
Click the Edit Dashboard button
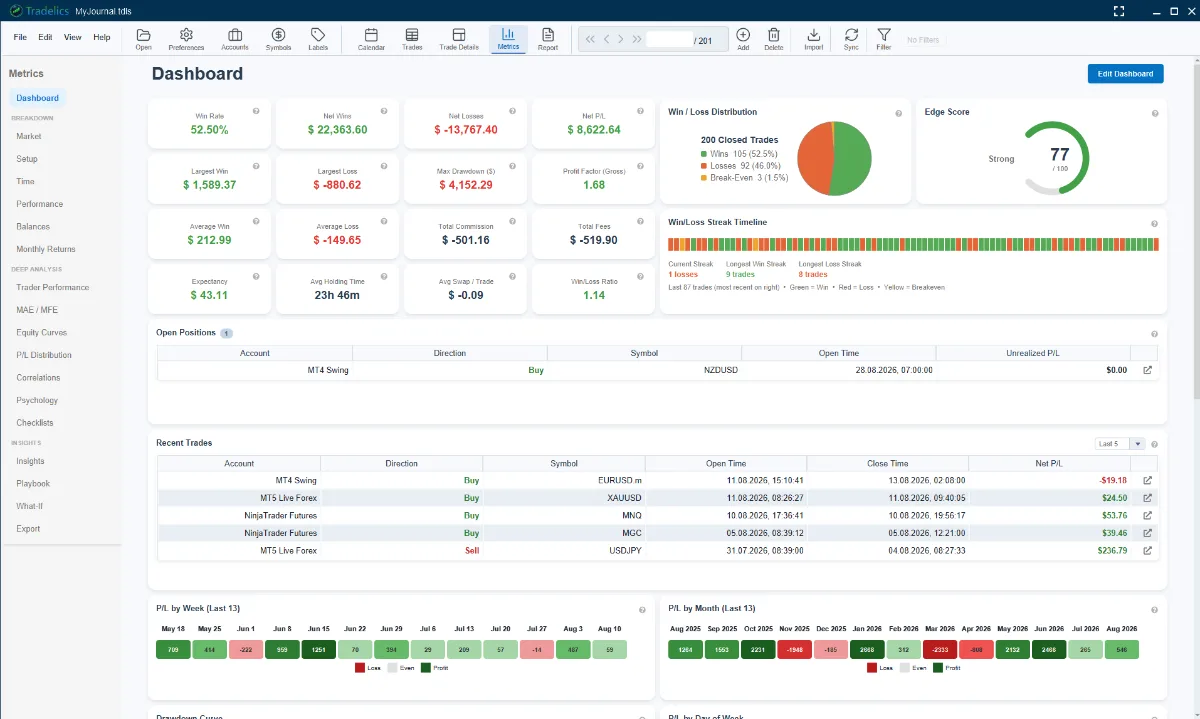[1125, 74]
